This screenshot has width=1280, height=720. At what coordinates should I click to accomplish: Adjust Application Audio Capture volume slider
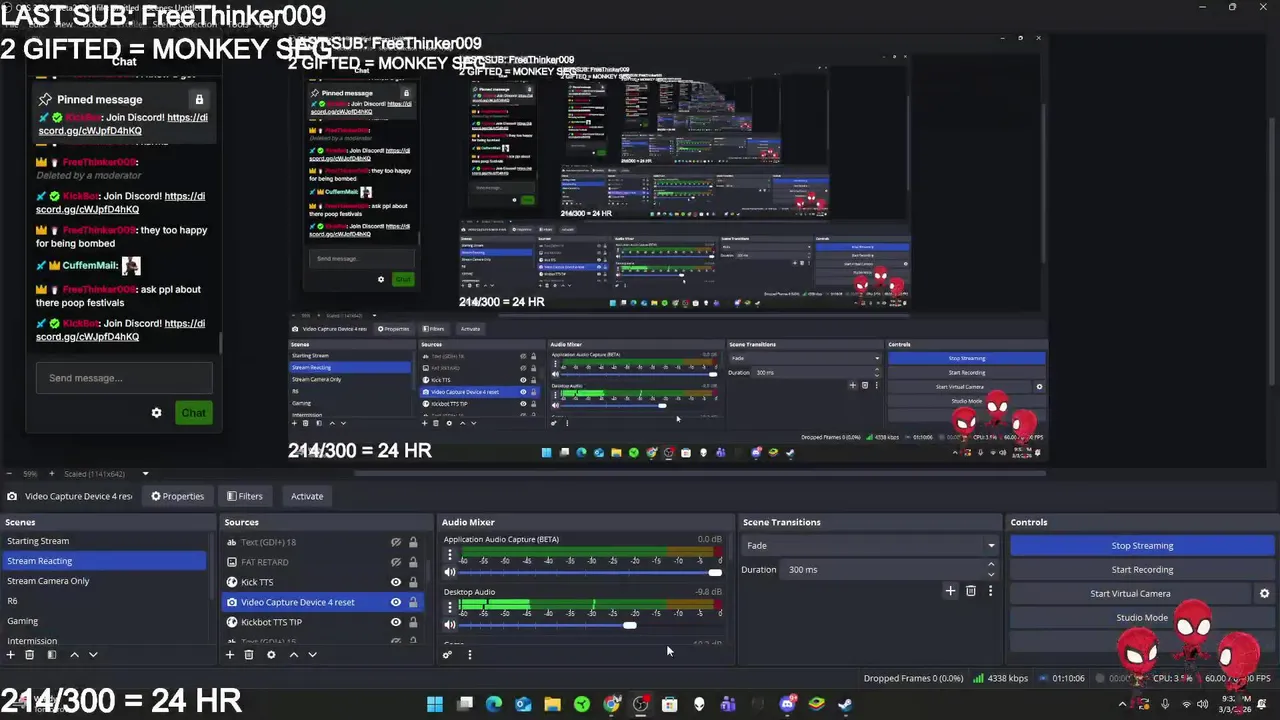[590, 572]
